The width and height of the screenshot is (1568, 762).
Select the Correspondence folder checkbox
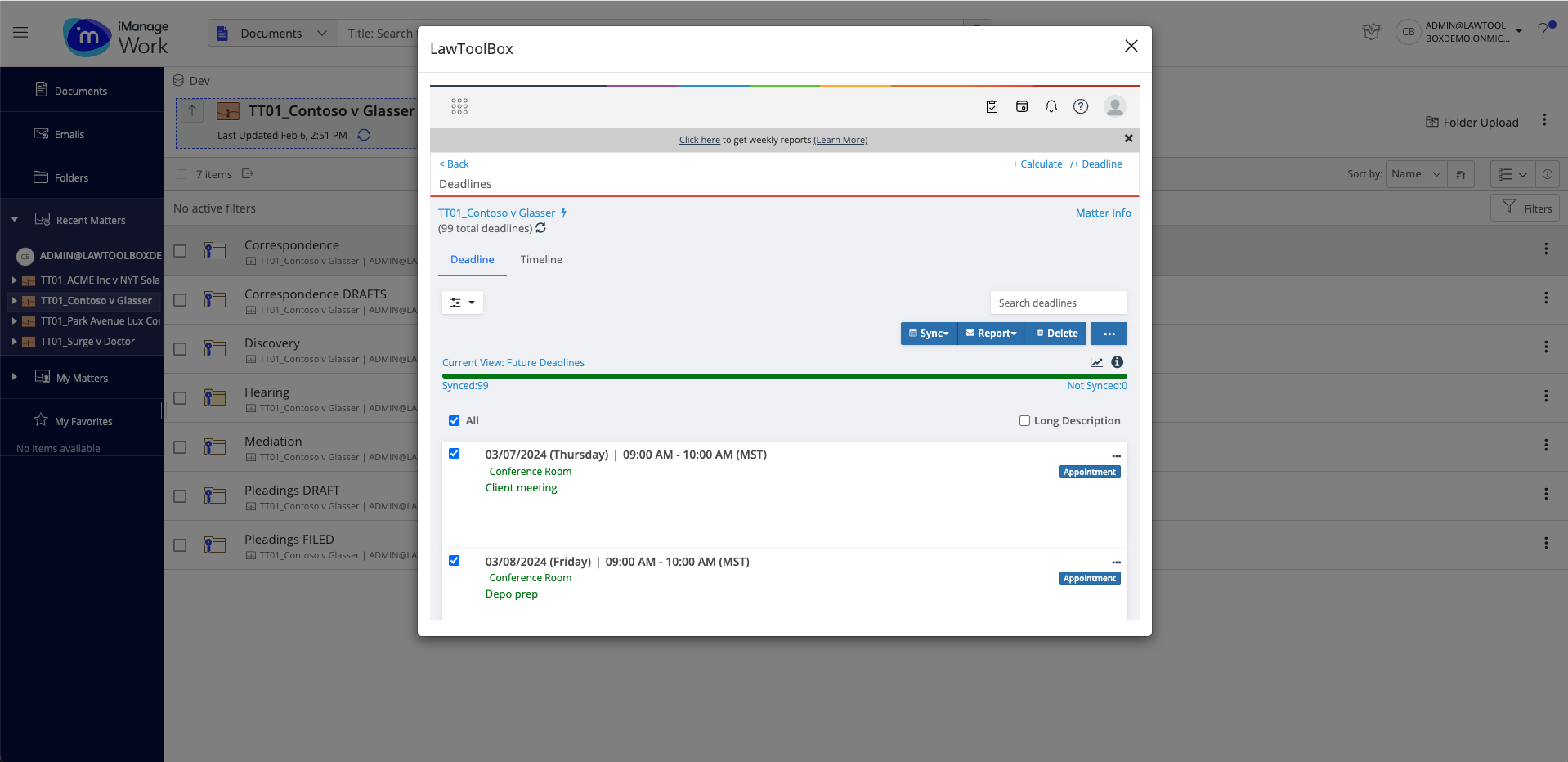pos(180,251)
